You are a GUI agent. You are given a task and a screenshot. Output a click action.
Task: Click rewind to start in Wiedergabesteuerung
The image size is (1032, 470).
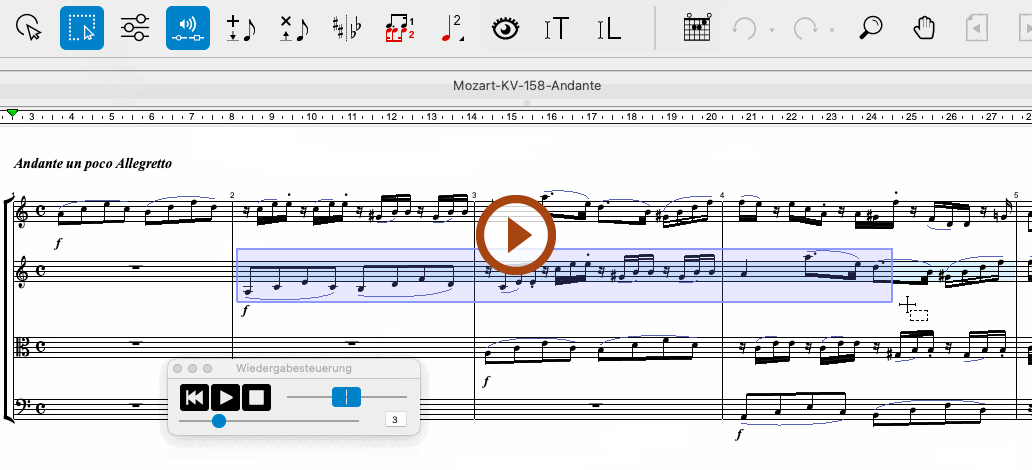coord(195,397)
